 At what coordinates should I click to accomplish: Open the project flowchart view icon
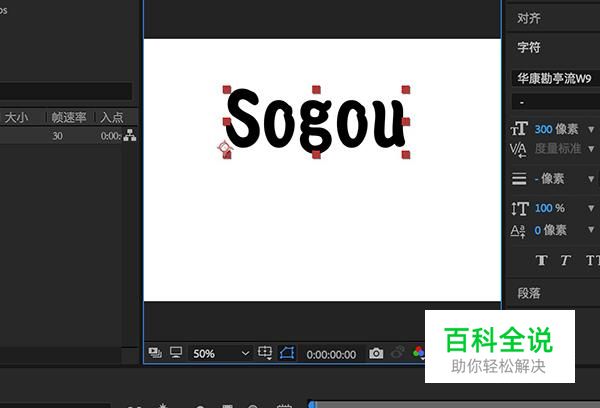(130, 135)
